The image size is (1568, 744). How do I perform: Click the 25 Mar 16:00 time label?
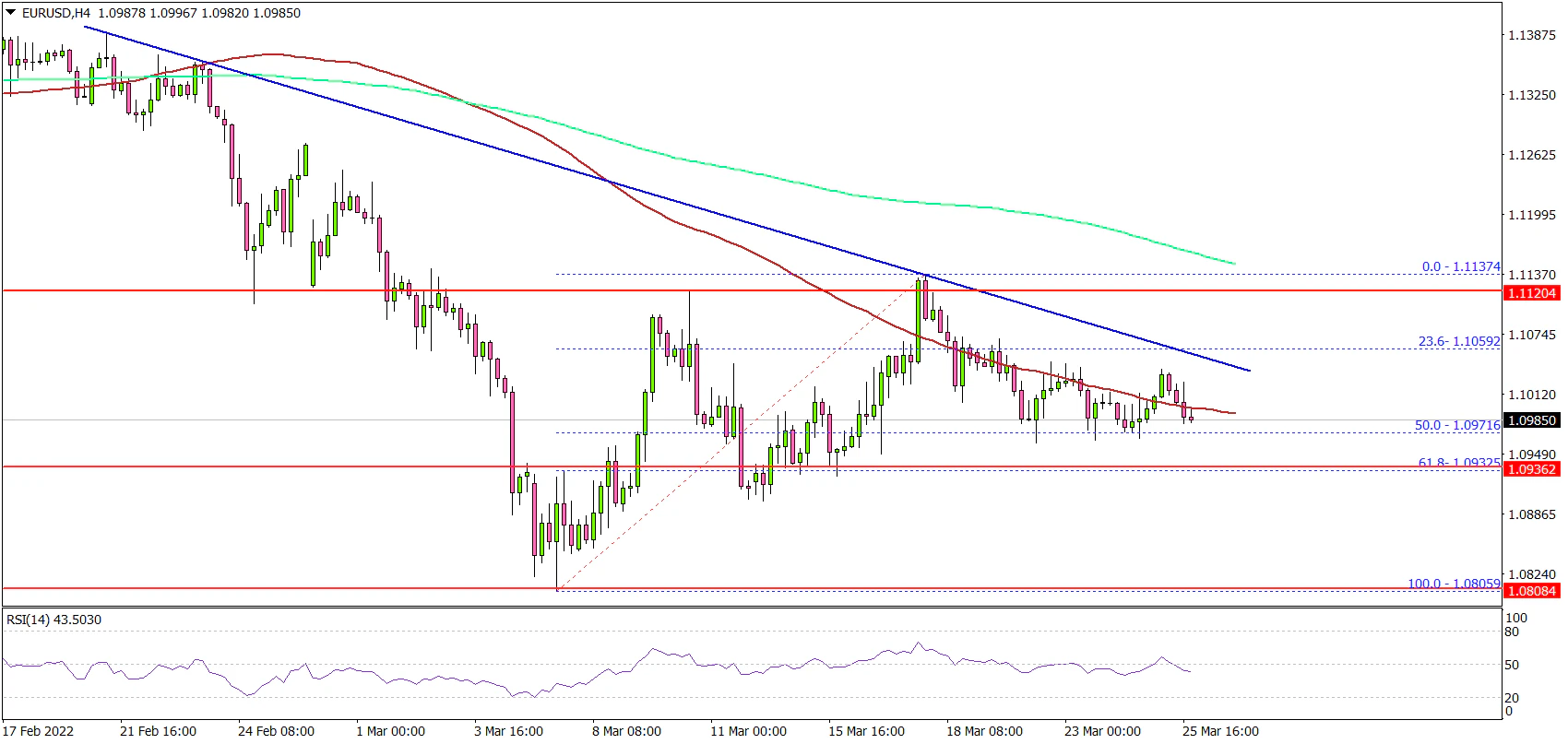click(1220, 731)
